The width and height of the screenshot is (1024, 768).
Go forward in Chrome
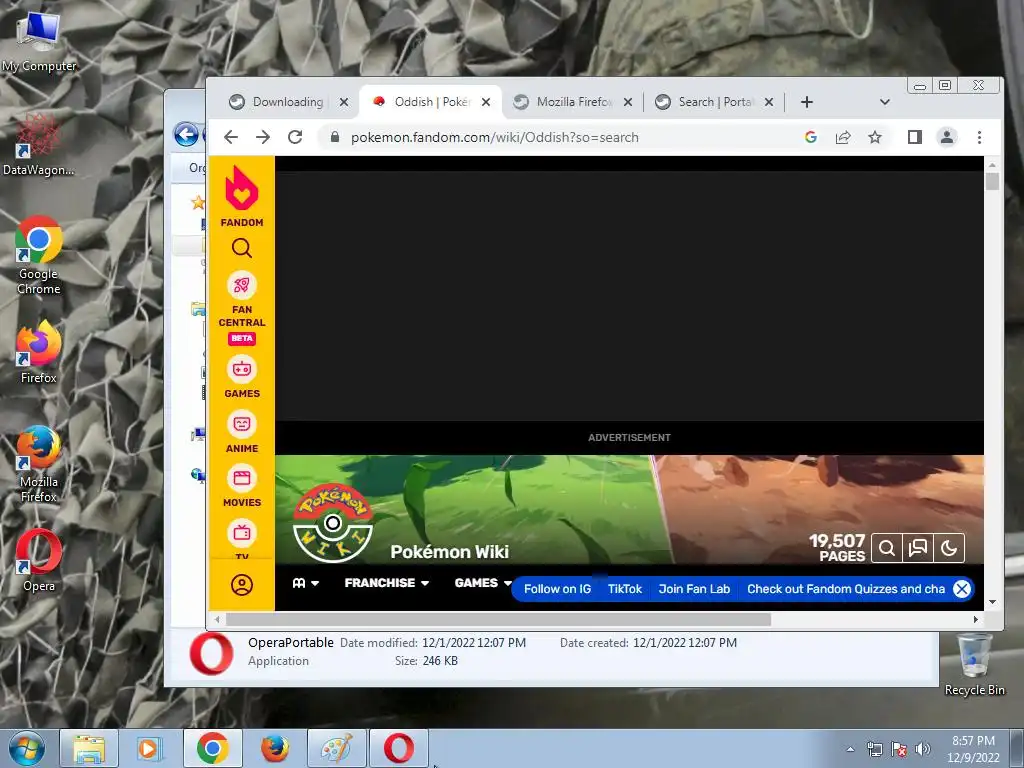263,137
